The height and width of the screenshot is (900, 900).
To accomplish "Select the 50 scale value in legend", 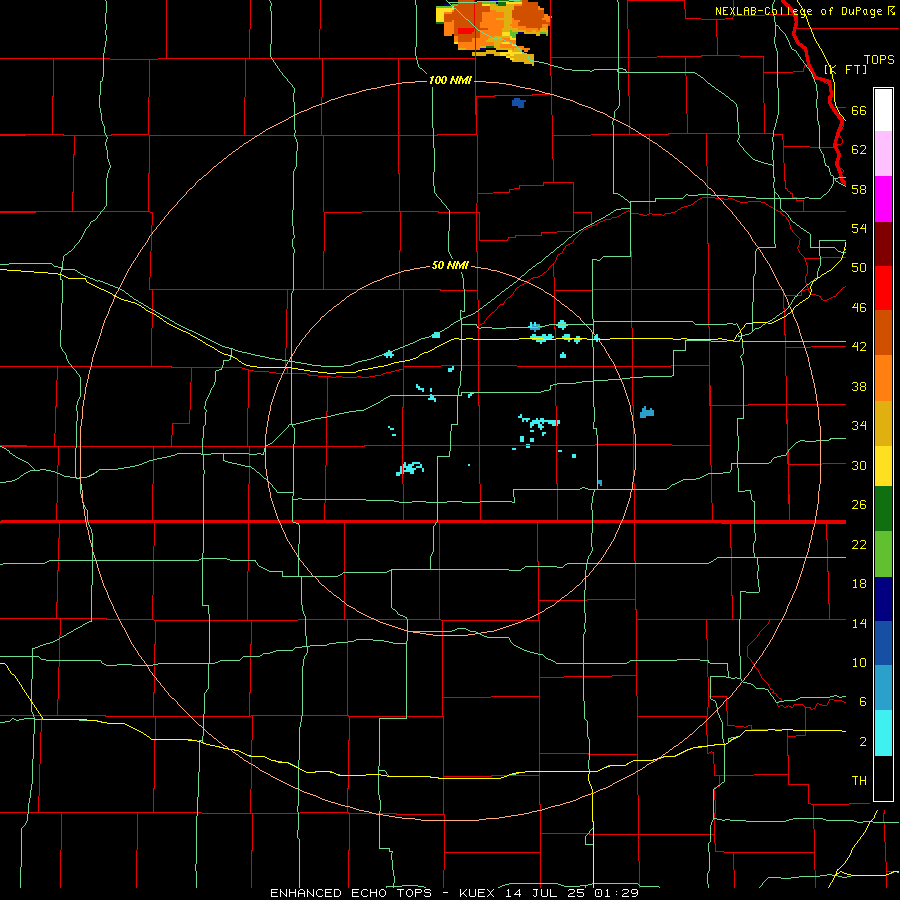I will click(x=859, y=267).
